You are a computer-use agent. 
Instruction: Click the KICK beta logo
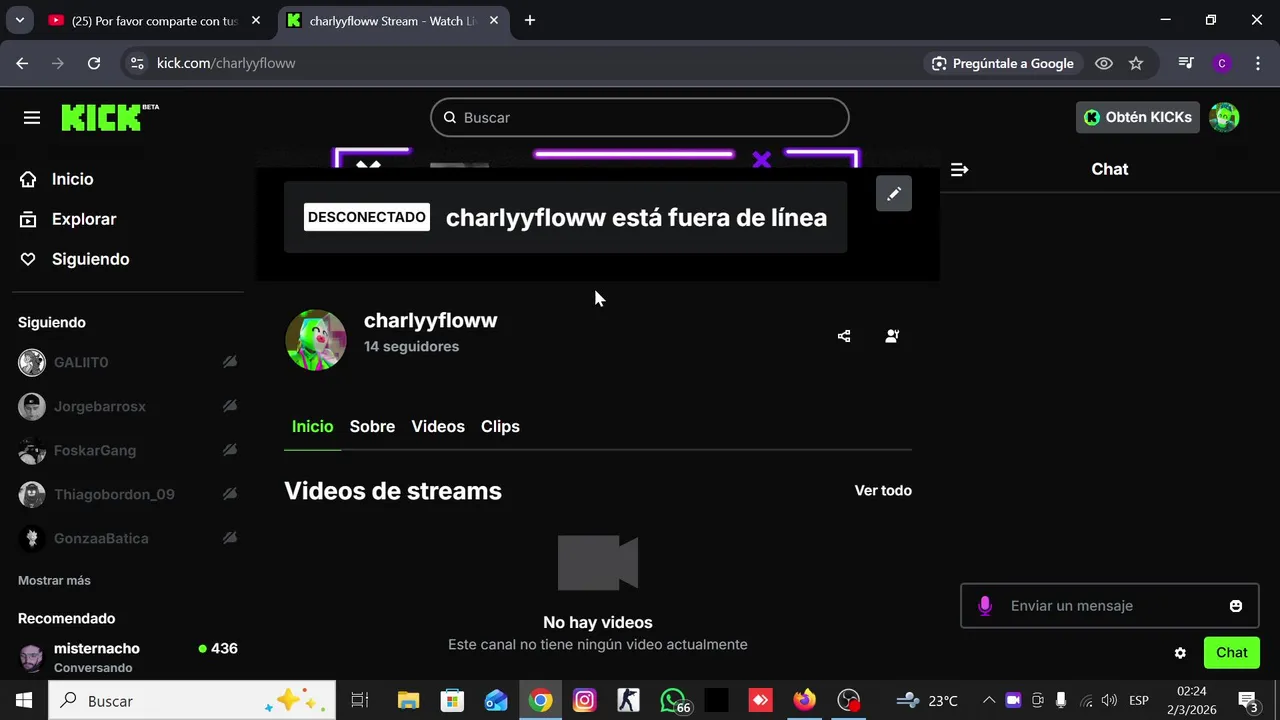coord(110,117)
